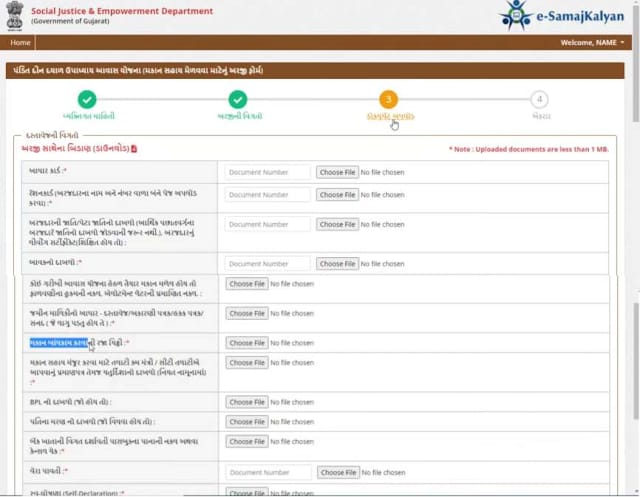Choose file for BPL certificate row
Viewport: 640px width, 497px height.
246,402
